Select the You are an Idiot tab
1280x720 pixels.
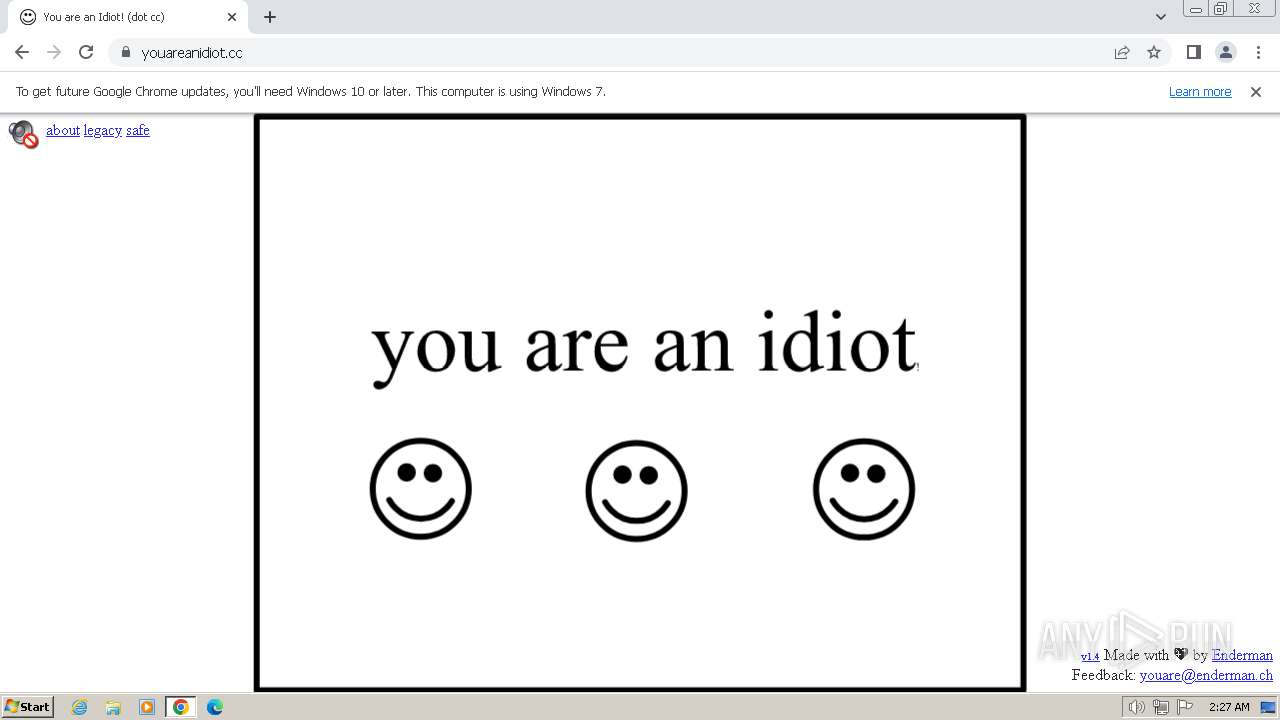tap(128, 17)
